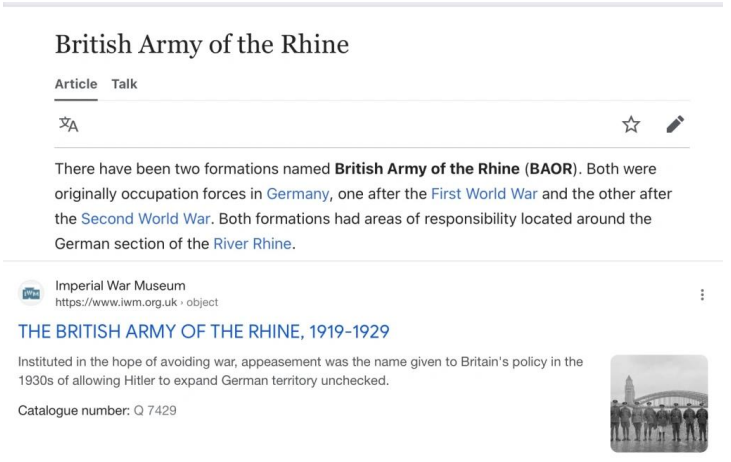Switch to the Talk tab

pyautogui.click(x=125, y=84)
